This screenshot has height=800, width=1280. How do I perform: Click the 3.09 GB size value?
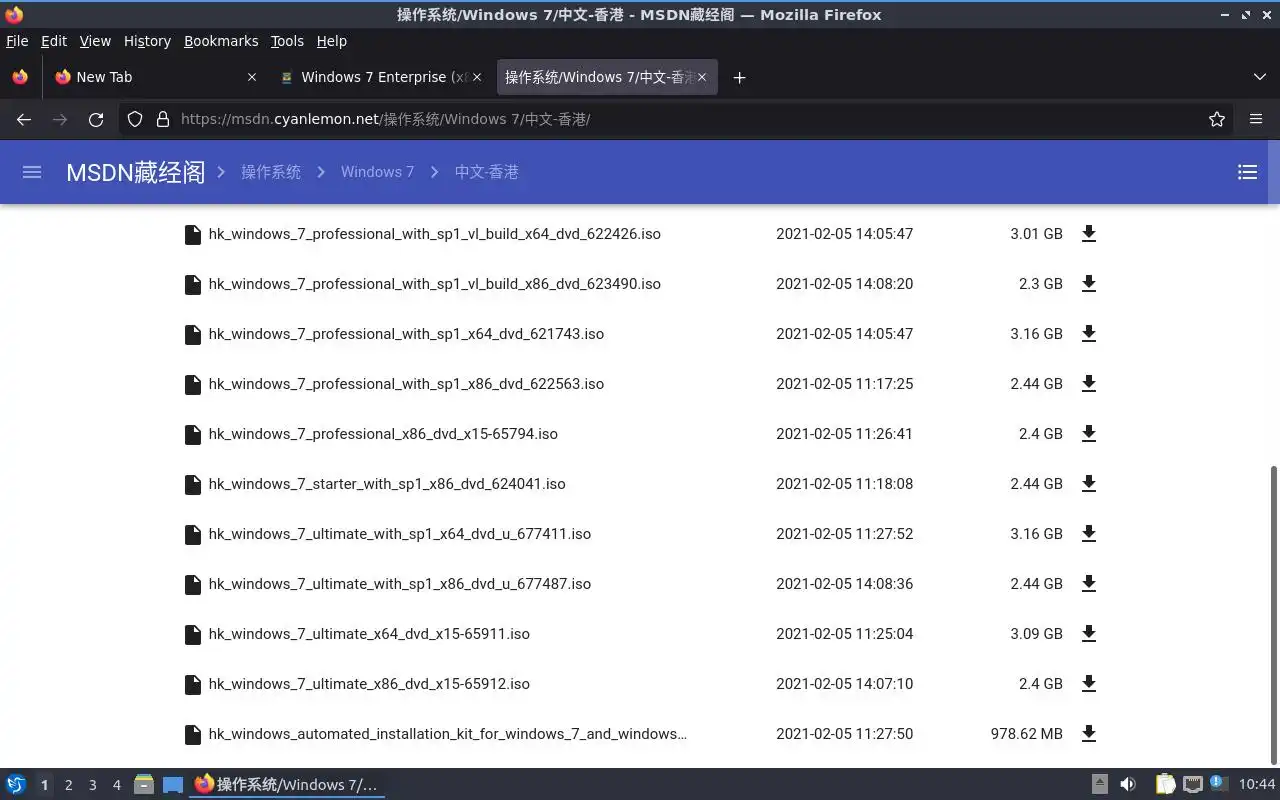1036,634
